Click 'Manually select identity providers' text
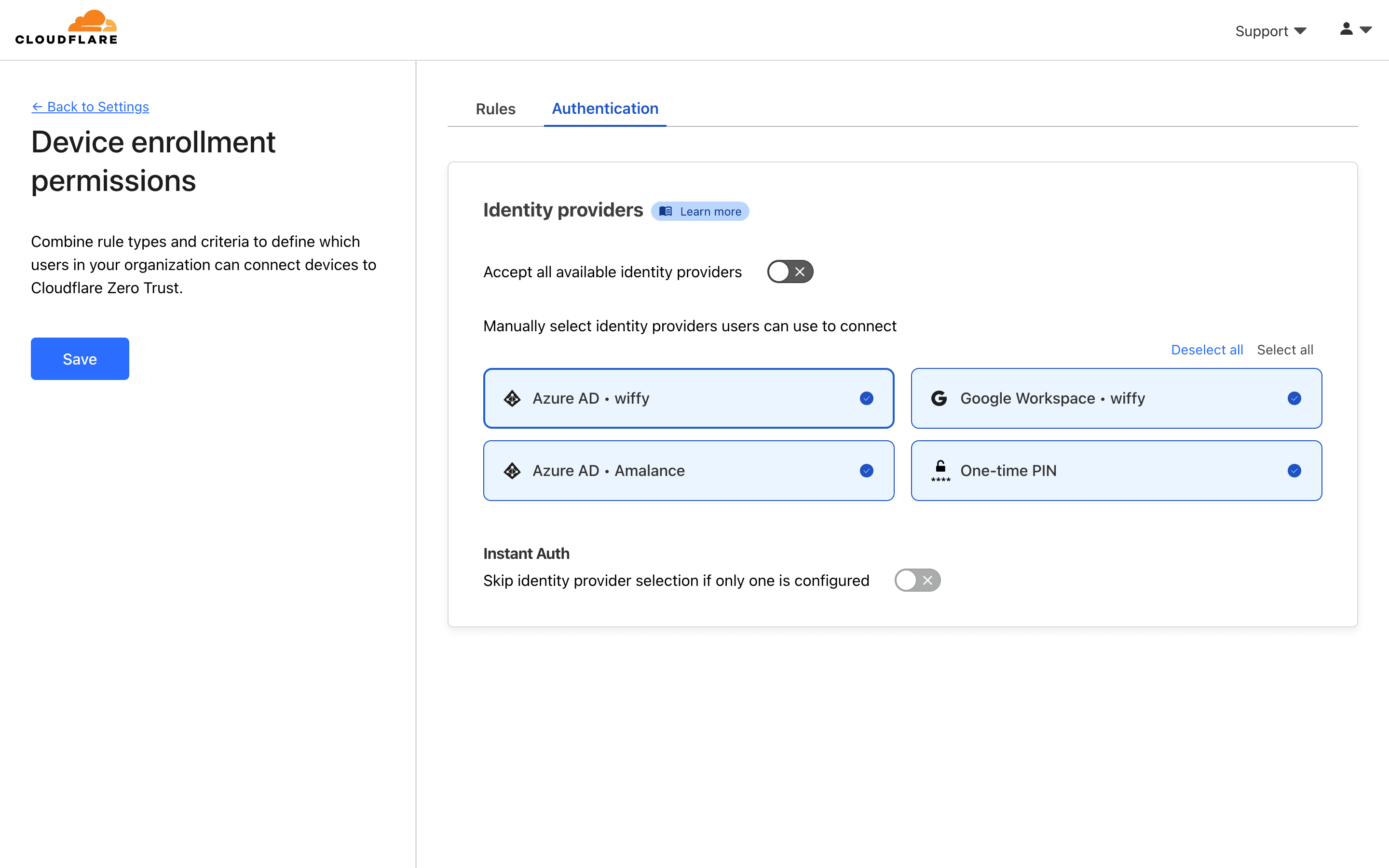Screen dimensions: 1389x868 tap(690, 326)
